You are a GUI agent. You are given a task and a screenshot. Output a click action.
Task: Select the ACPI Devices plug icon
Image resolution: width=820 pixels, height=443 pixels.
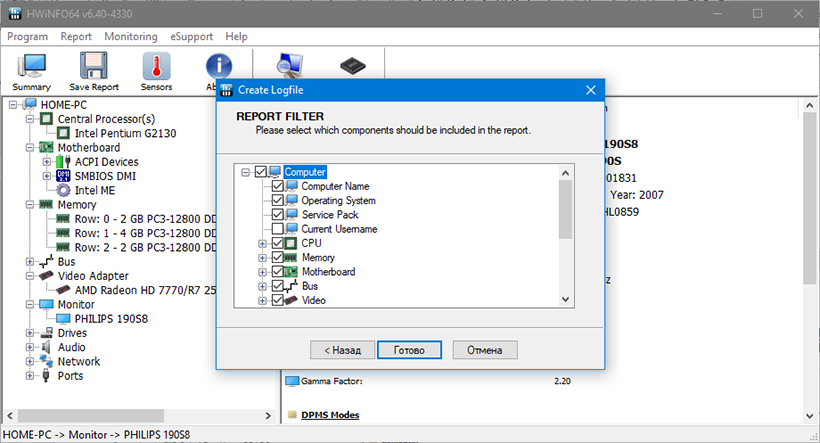click(x=63, y=162)
